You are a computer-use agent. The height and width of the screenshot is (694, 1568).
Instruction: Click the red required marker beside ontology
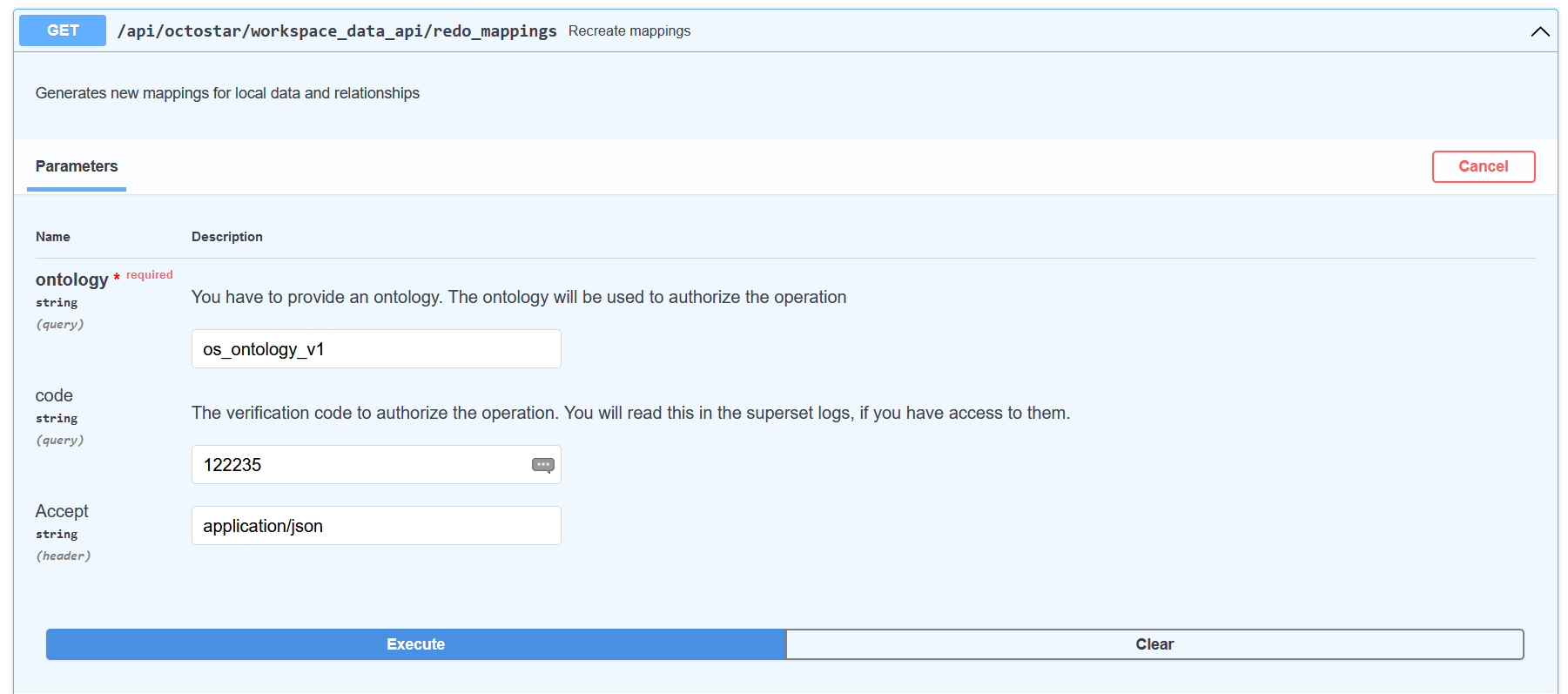pos(149,275)
